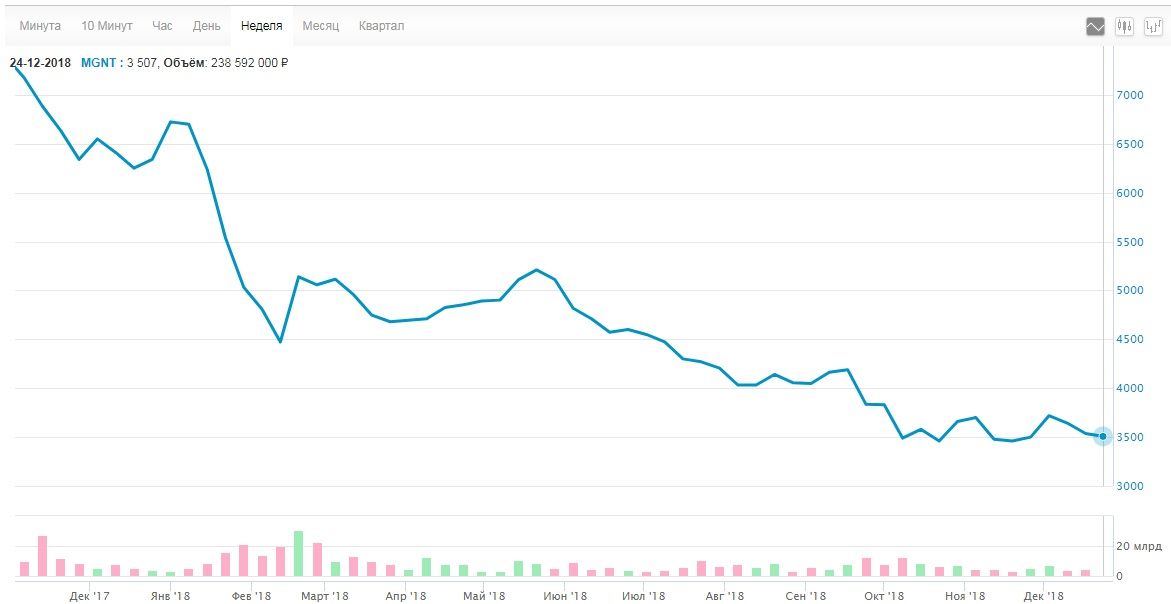Switch to candlestick chart view
This screenshot has height=604, width=1171.
pyautogui.click(x=1124, y=27)
